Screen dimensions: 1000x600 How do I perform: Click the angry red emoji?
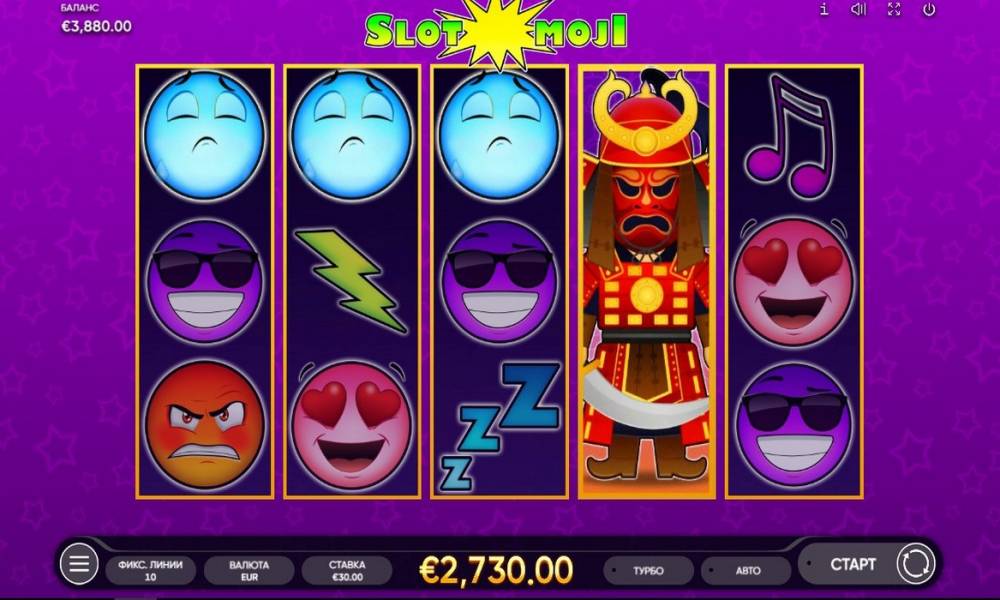click(x=205, y=425)
